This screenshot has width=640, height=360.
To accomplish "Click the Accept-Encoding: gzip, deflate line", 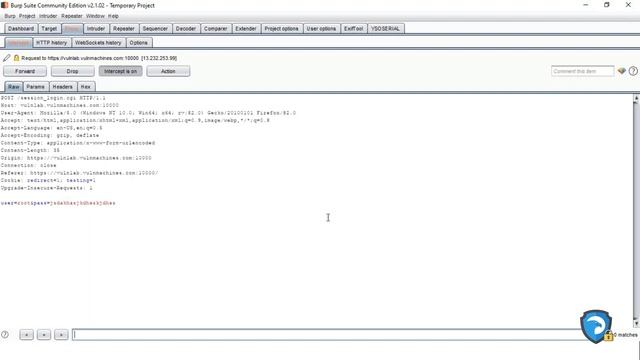I will point(50,135).
